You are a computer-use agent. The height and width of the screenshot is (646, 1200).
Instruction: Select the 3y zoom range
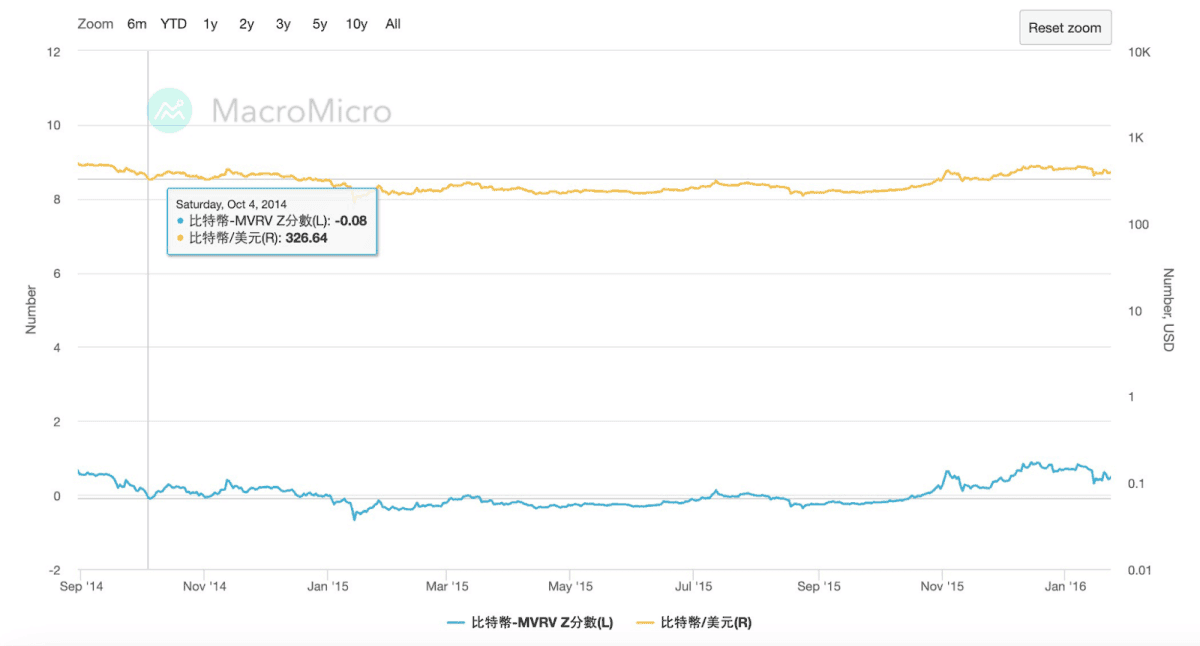click(x=282, y=23)
